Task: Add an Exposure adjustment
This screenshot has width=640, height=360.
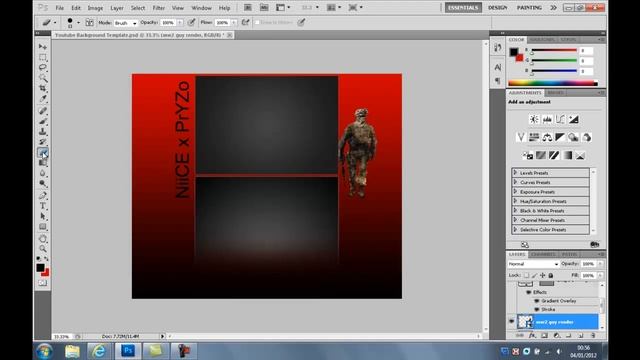Action: (x=573, y=119)
